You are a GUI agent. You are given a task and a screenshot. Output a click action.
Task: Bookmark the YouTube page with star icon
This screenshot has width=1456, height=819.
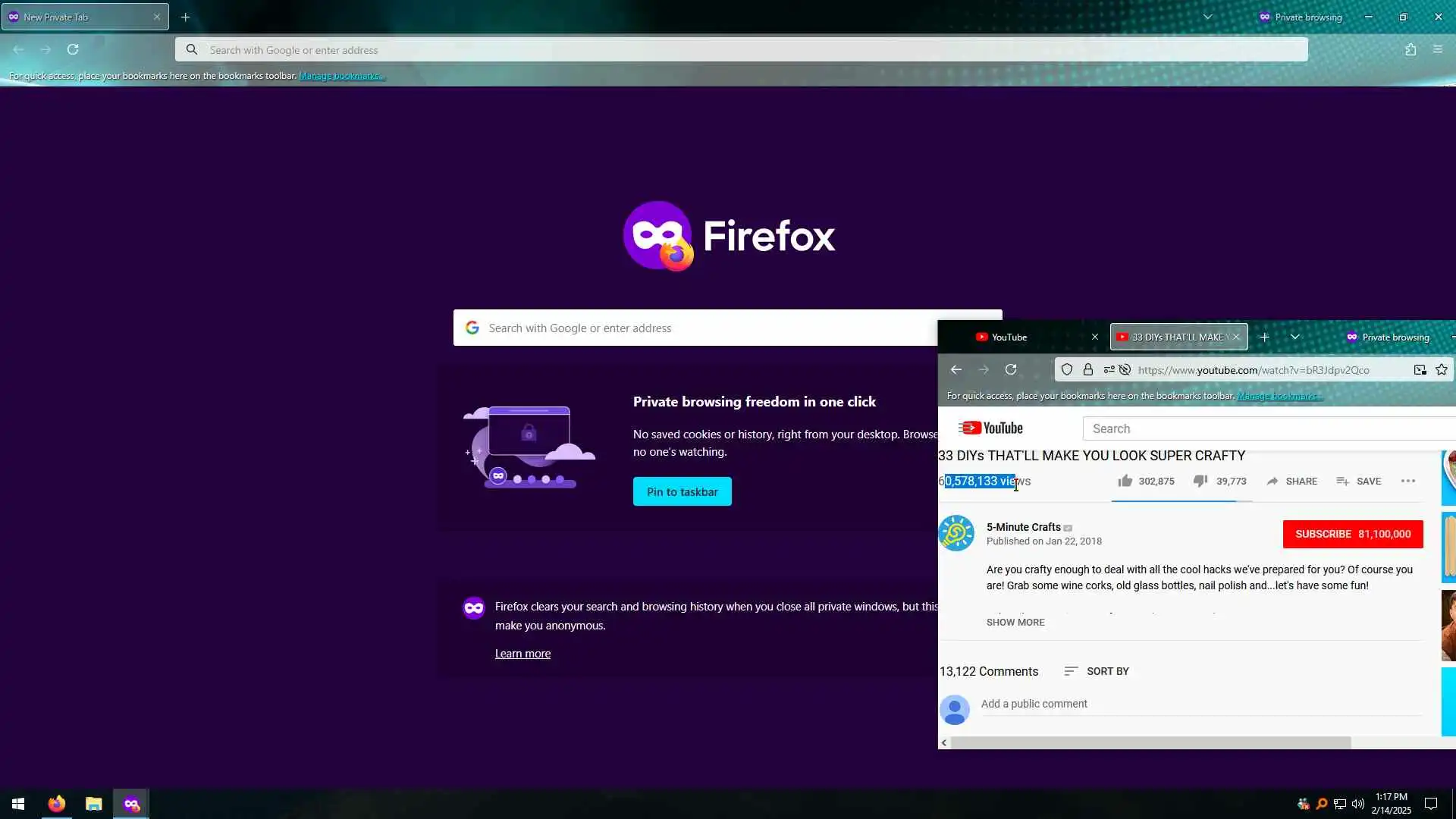[1442, 370]
